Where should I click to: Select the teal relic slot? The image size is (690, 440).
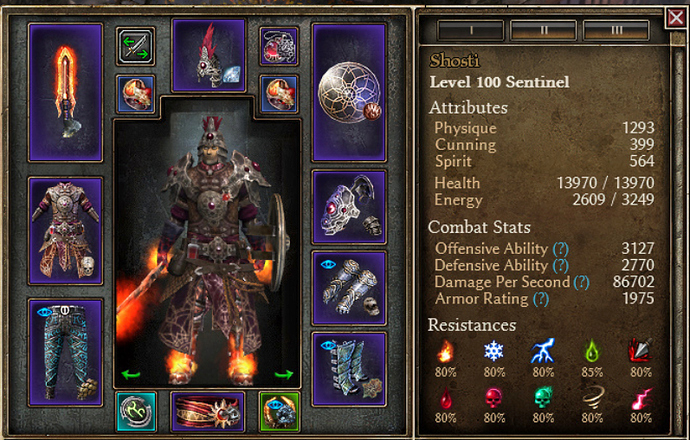(136, 412)
